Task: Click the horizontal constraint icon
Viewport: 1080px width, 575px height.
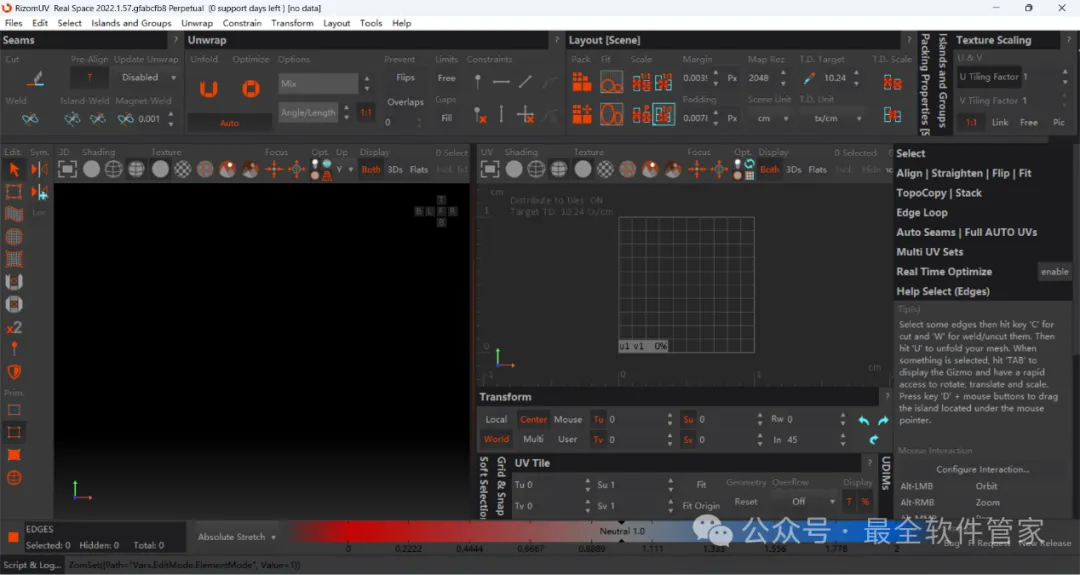Action: tap(501, 82)
